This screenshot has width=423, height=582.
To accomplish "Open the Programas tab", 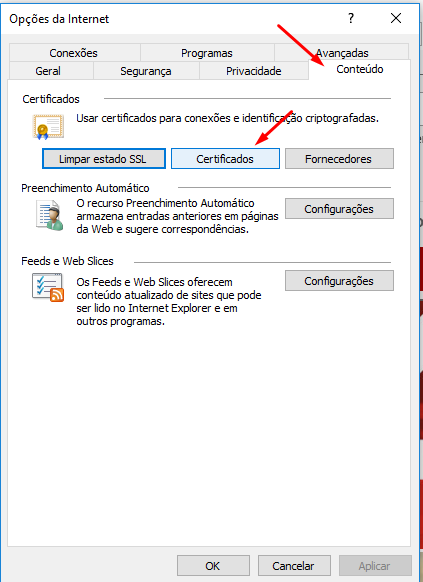I will pyautogui.click(x=207, y=53).
